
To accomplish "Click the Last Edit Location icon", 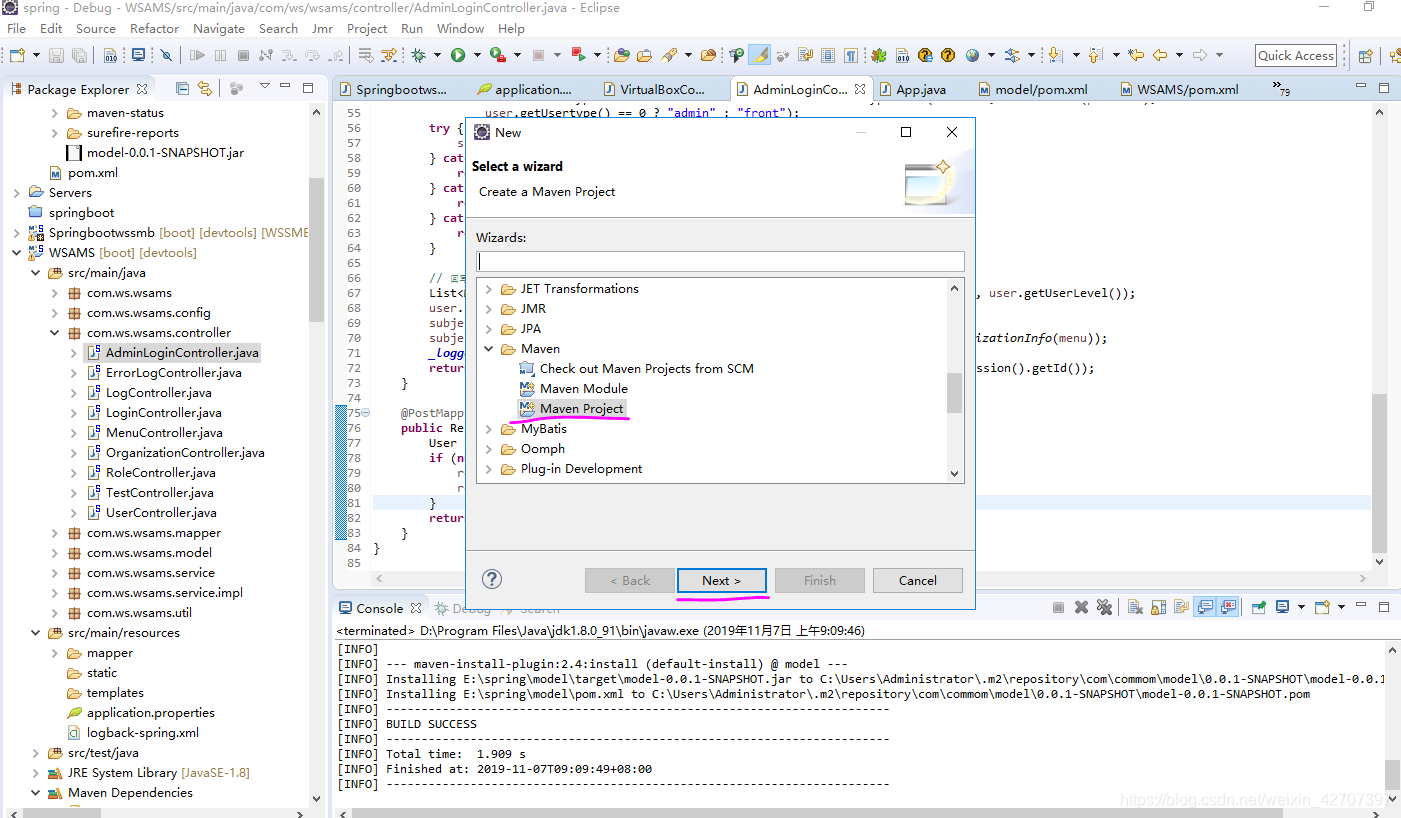I will tap(1135, 55).
